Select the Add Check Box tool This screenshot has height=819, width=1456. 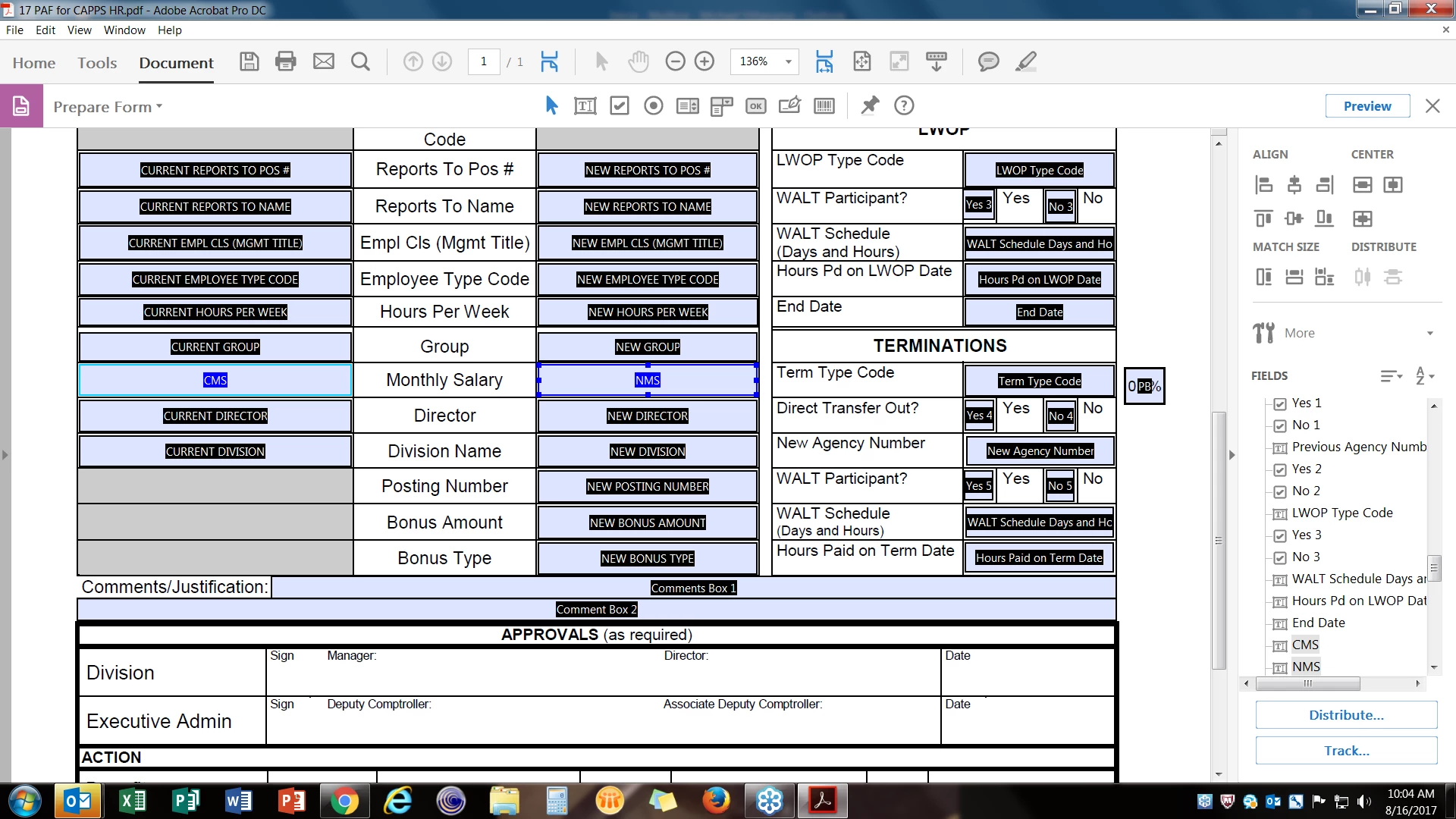[620, 106]
